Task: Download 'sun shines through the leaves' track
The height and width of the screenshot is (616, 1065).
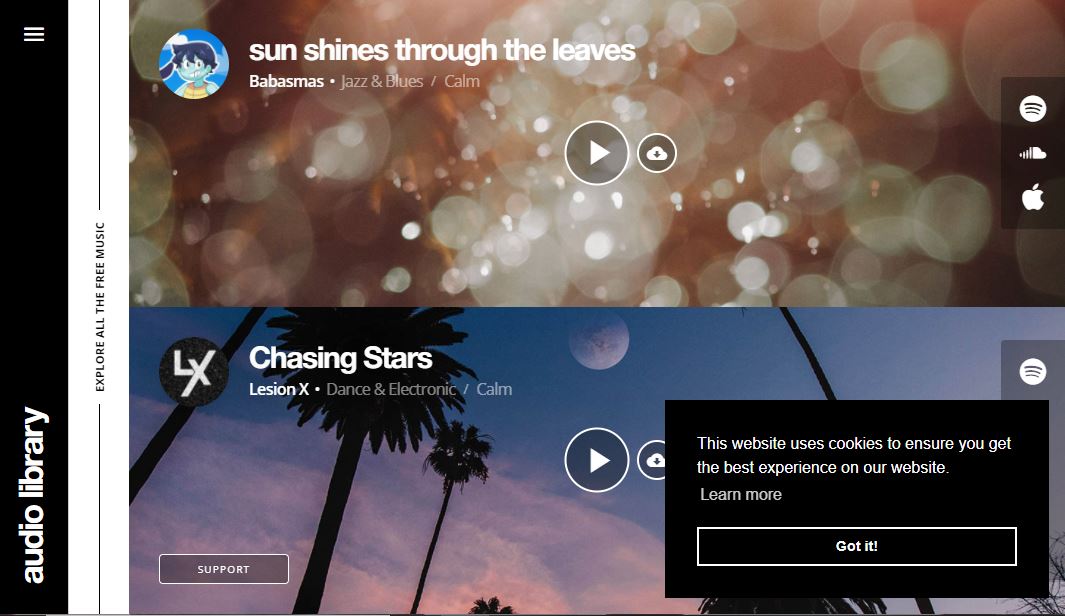Action: click(657, 153)
